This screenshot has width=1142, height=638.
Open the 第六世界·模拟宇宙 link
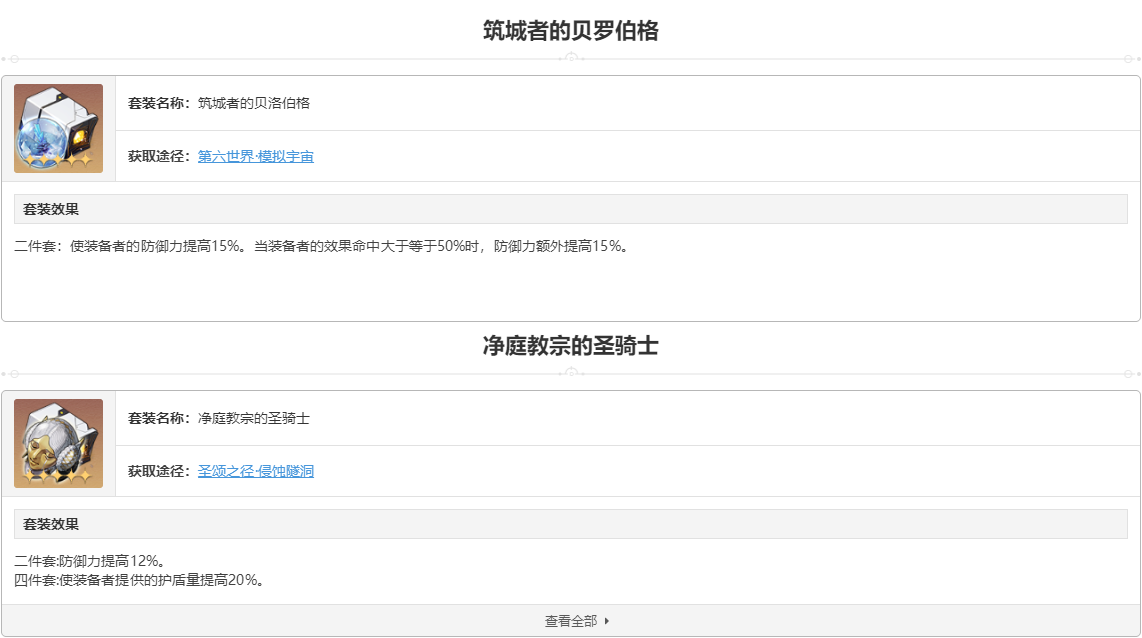[256, 157]
